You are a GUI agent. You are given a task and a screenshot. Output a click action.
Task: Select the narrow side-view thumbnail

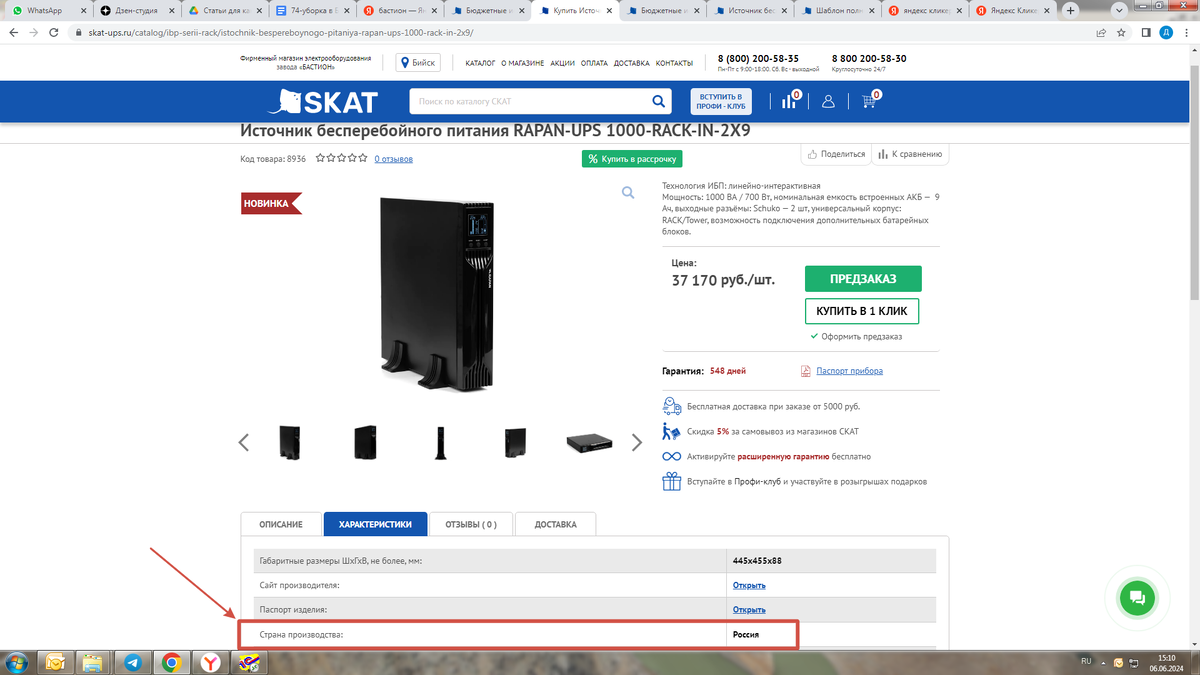pyautogui.click(x=440, y=442)
